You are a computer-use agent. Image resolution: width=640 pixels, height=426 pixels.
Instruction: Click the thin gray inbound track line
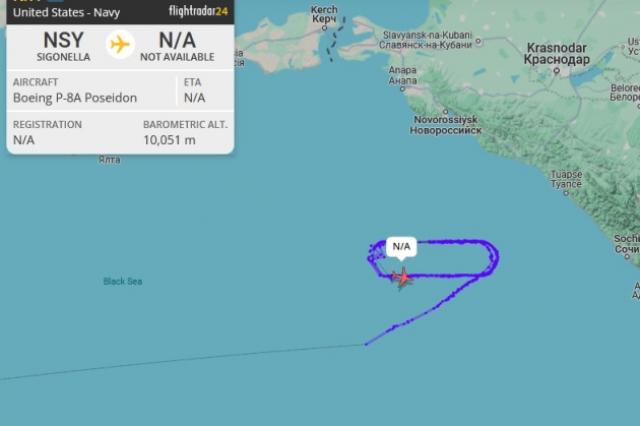pos(182,361)
